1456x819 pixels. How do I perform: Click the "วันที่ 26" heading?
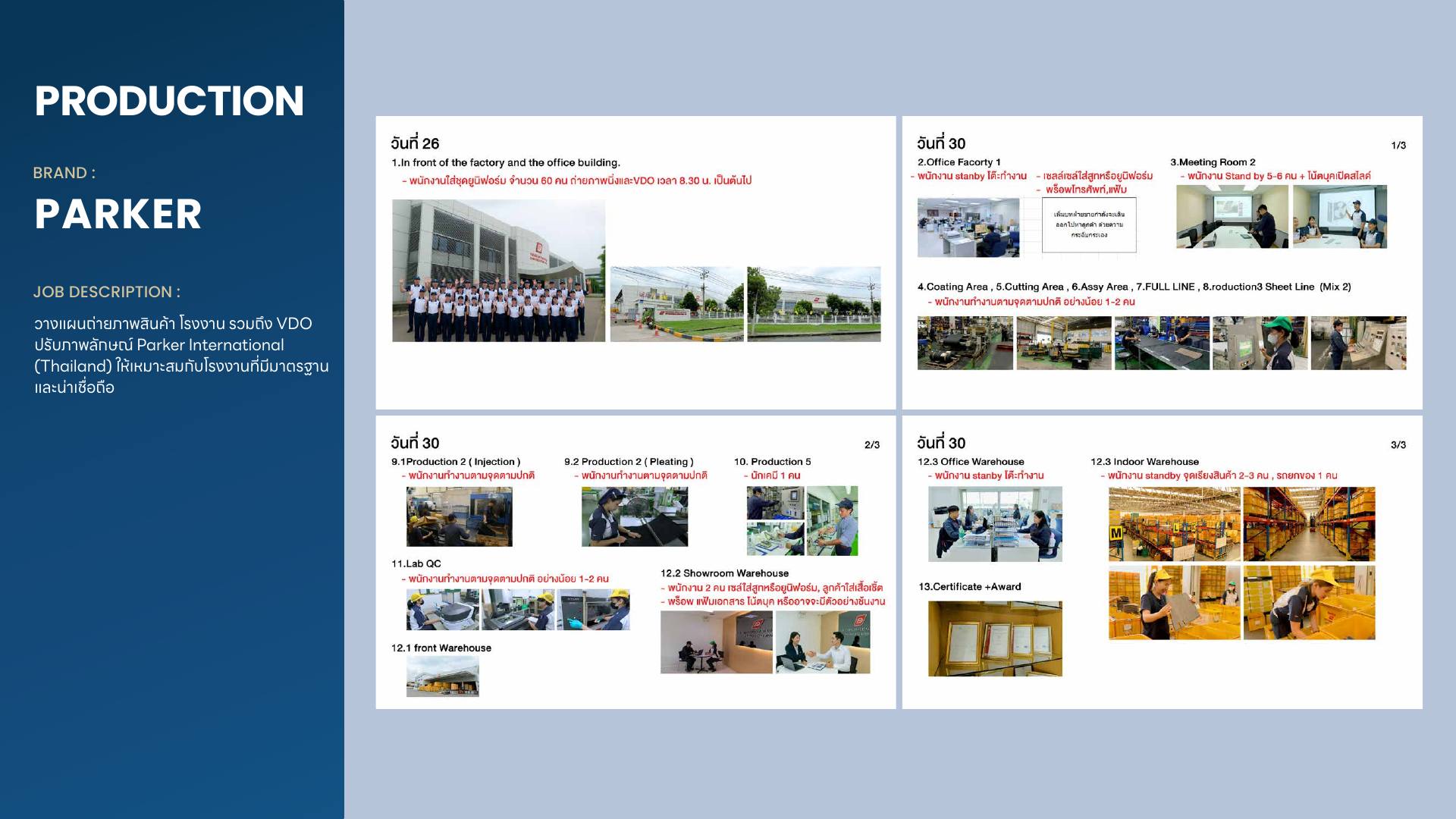coord(415,143)
